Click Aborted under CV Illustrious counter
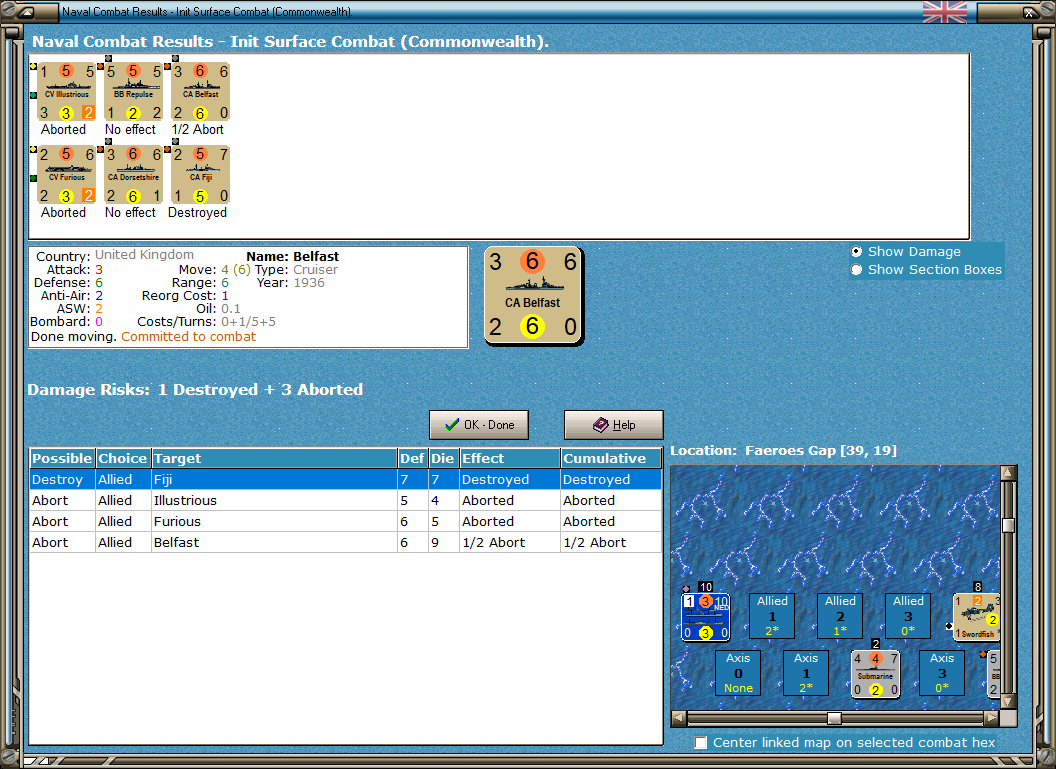 [63, 129]
